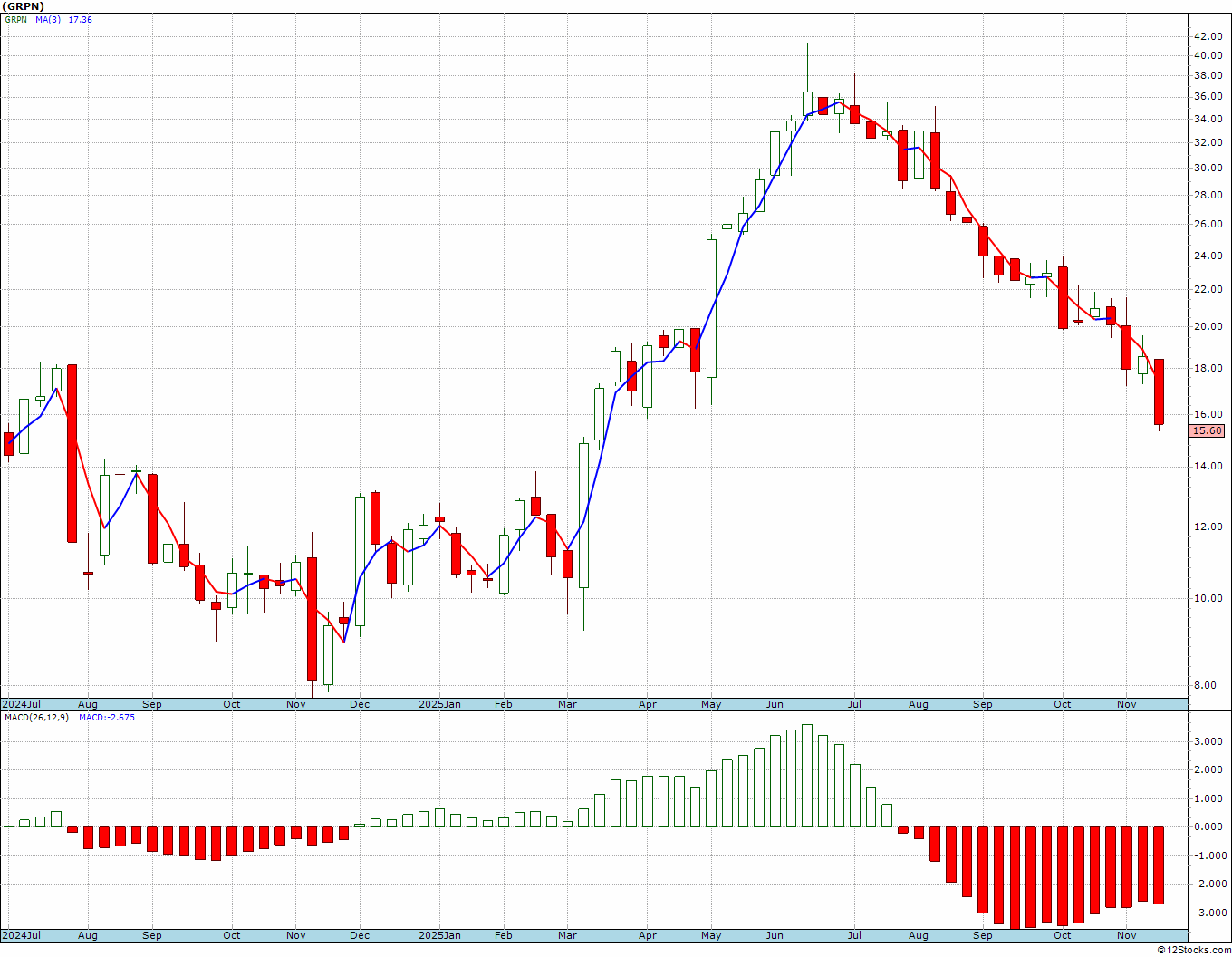This screenshot has width=1232, height=957.
Task: Select the 20.00 price level label
Action: (1207, 326)
